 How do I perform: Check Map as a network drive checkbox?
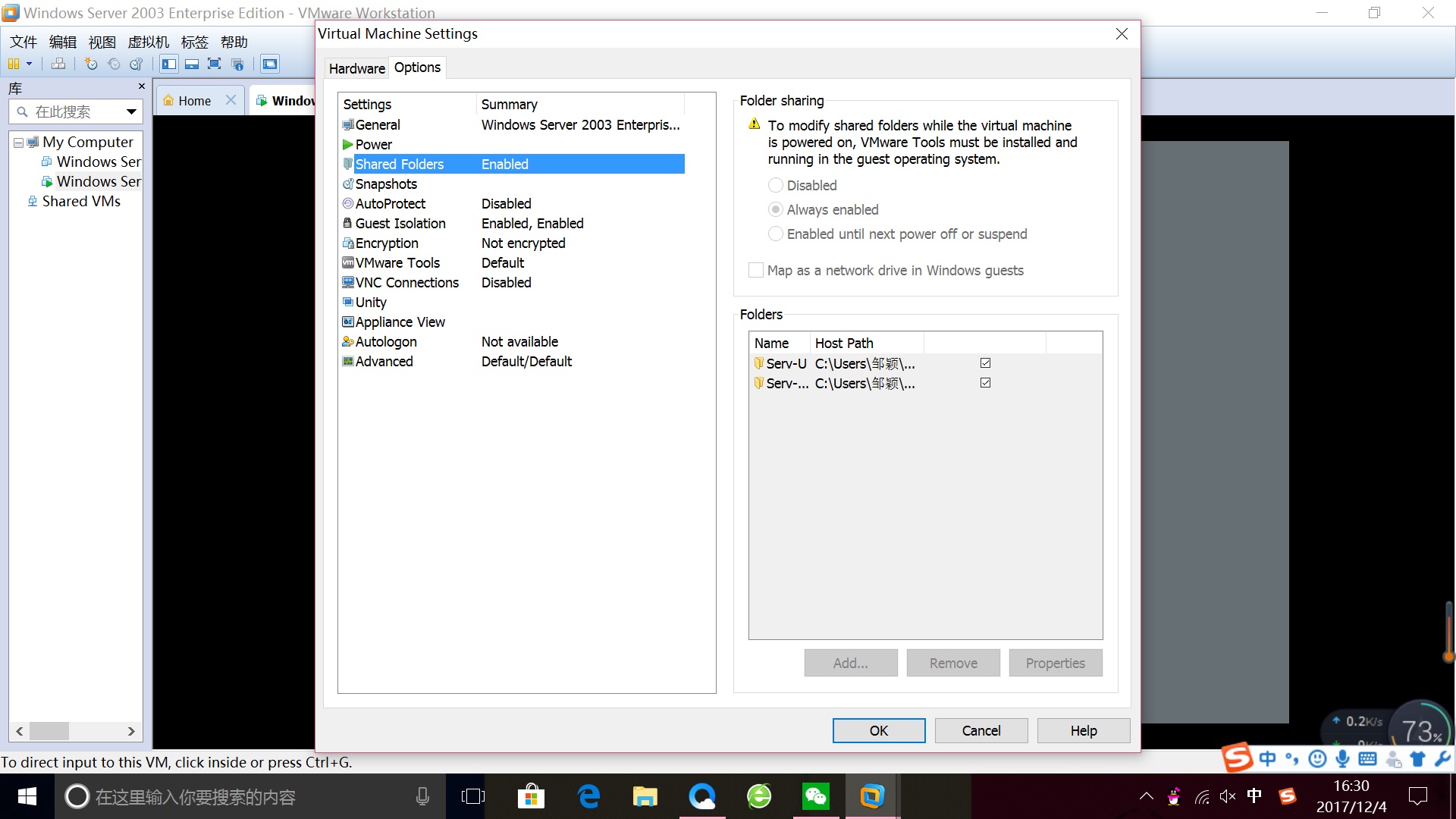pyautogui.click(x=756, y=271)
